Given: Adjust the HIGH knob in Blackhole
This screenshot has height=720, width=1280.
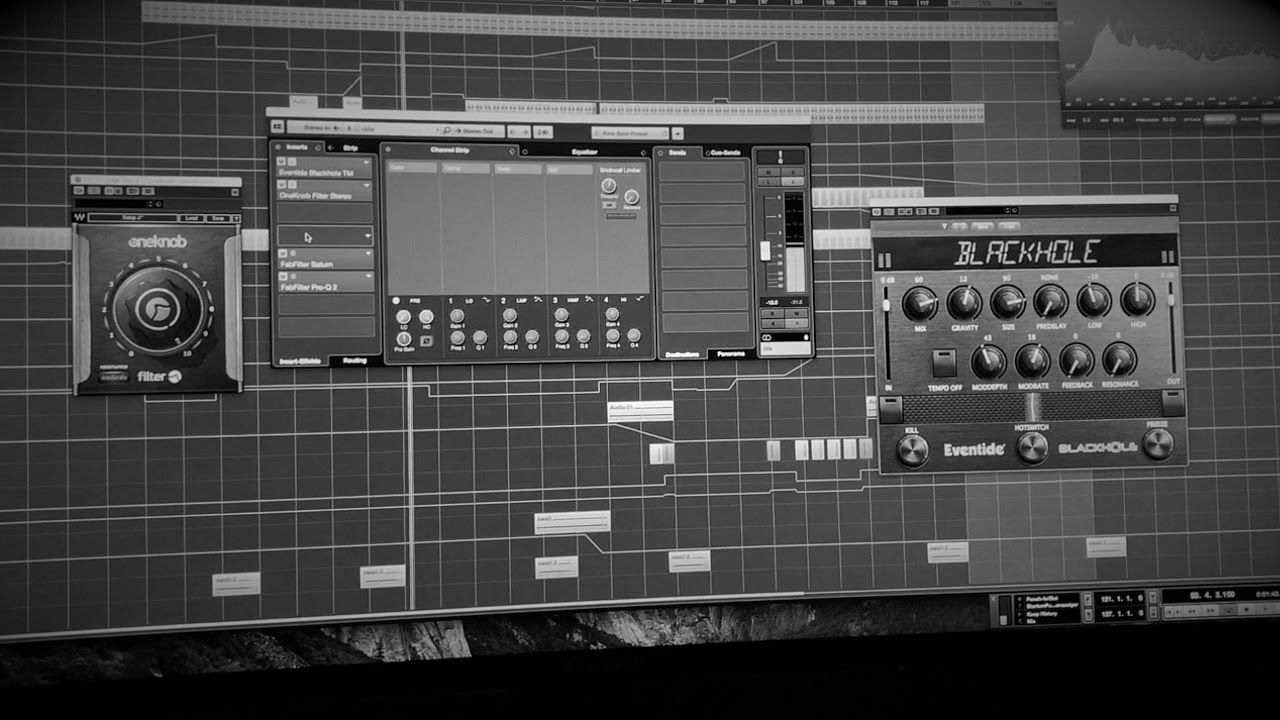Looking at the screenshot, I should tap(1138, 299).
